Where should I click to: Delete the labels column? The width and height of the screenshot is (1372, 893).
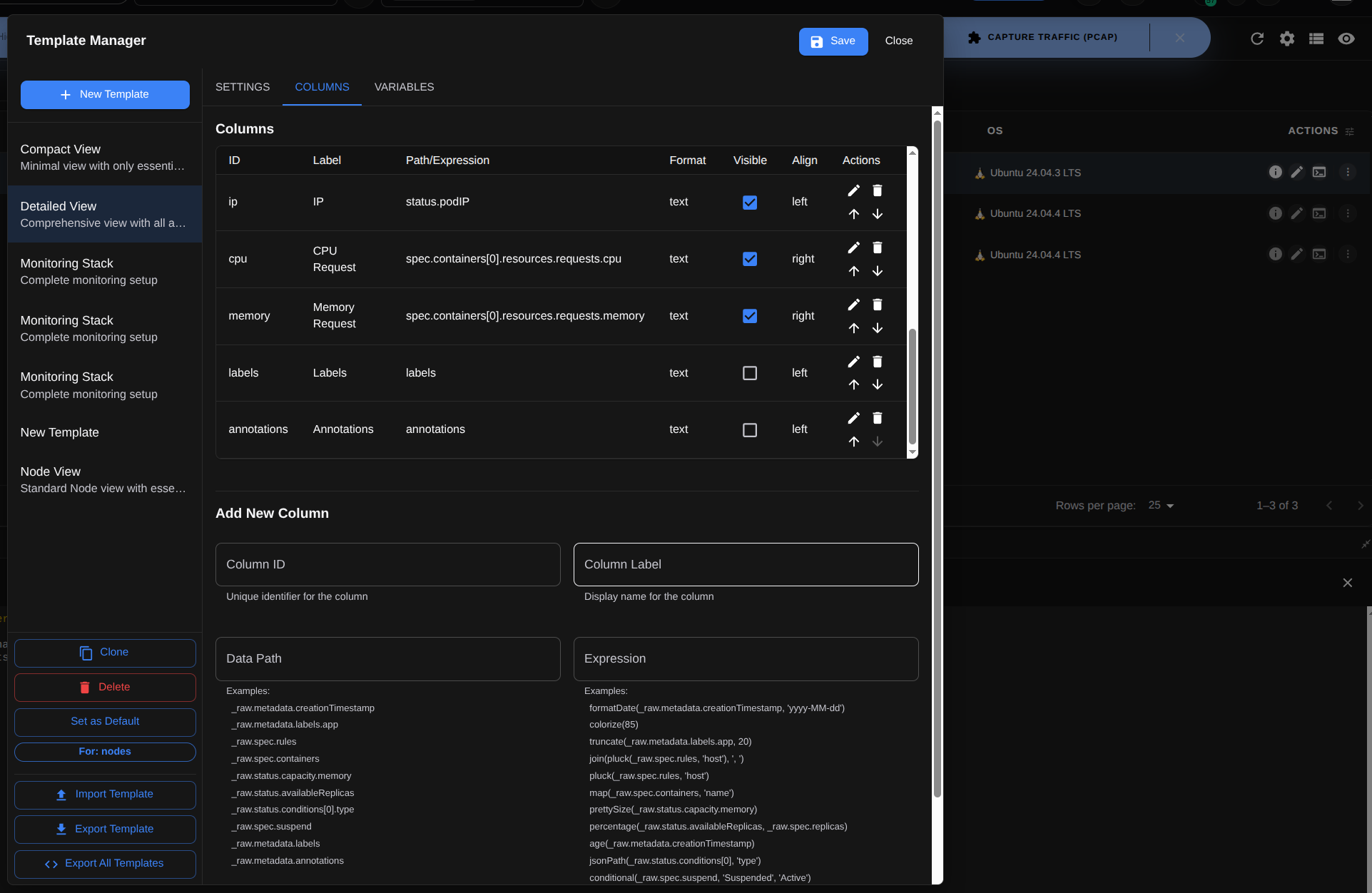(x=878, y=362)
